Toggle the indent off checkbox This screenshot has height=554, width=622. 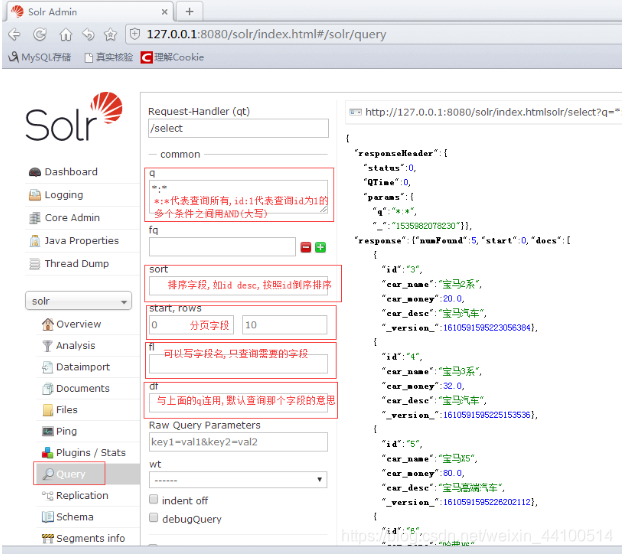154,499
